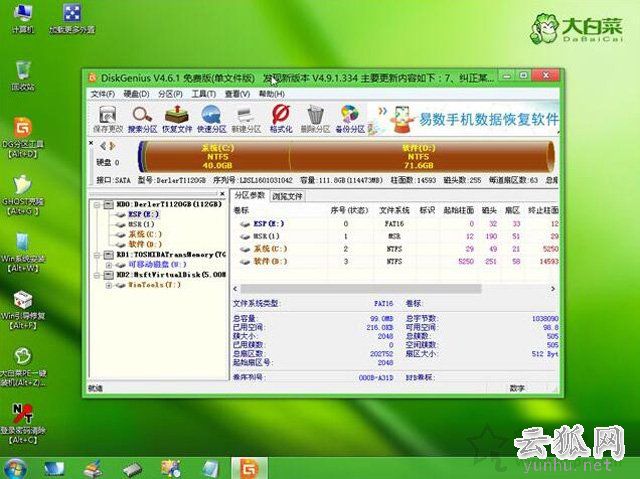Expand the WinTools(T:) tree node
Viewport: 640px width, 479px height.
point(109,285)
